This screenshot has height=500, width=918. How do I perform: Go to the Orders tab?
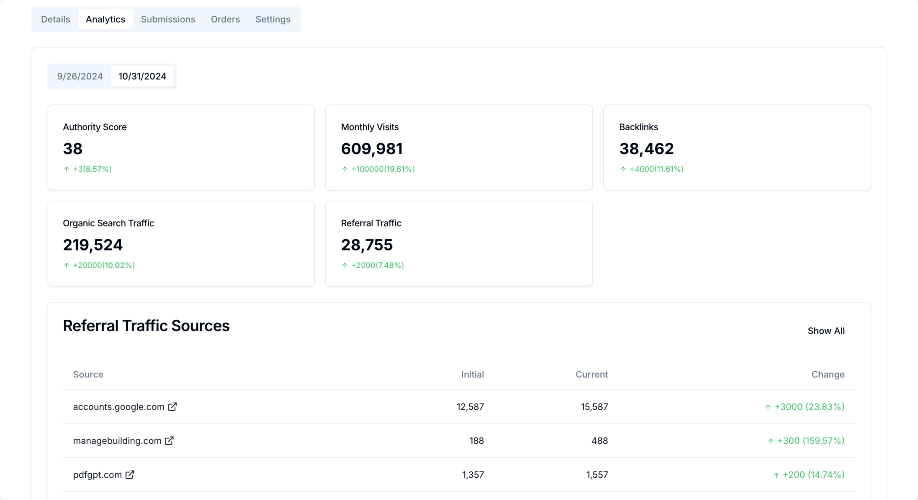coord(225,19)
